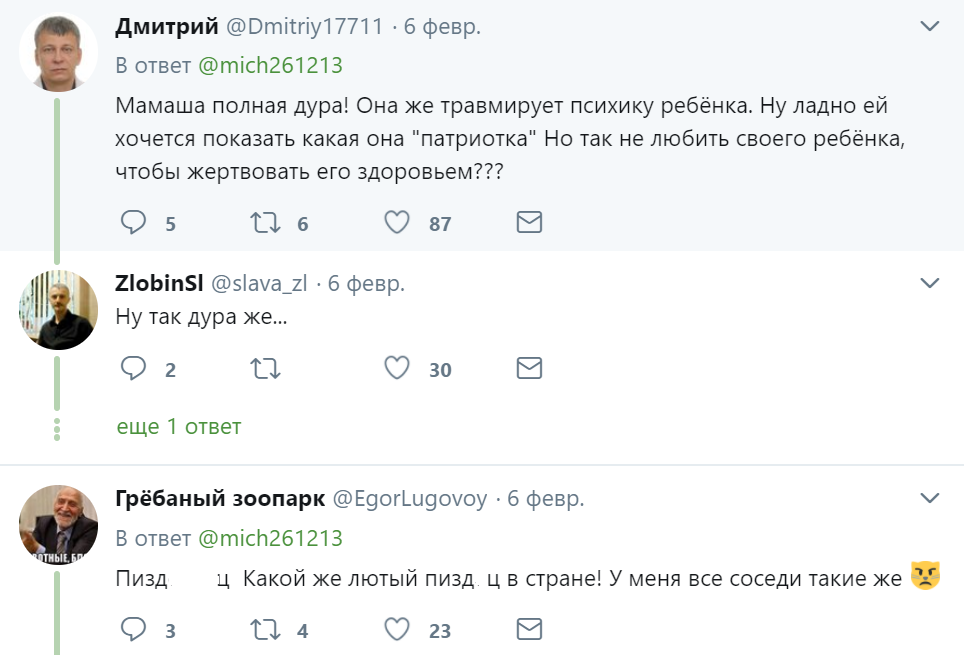This screenshot has width=964, height=655.
Task: Retweet Грёбаный зоопарк's tweet
Action: (264, 629)
